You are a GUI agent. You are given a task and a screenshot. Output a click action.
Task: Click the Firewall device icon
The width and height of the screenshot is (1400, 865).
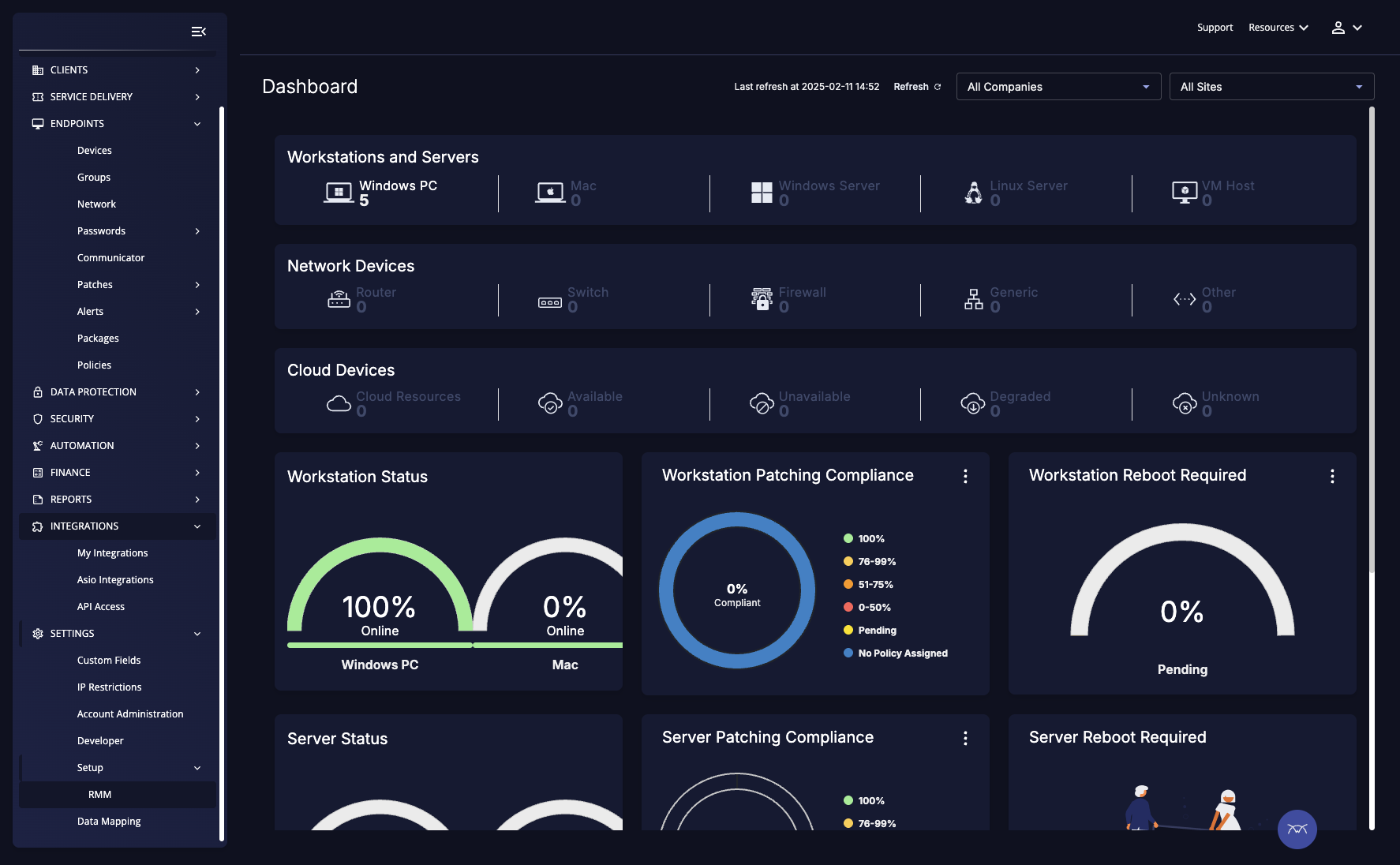point(762,299)
